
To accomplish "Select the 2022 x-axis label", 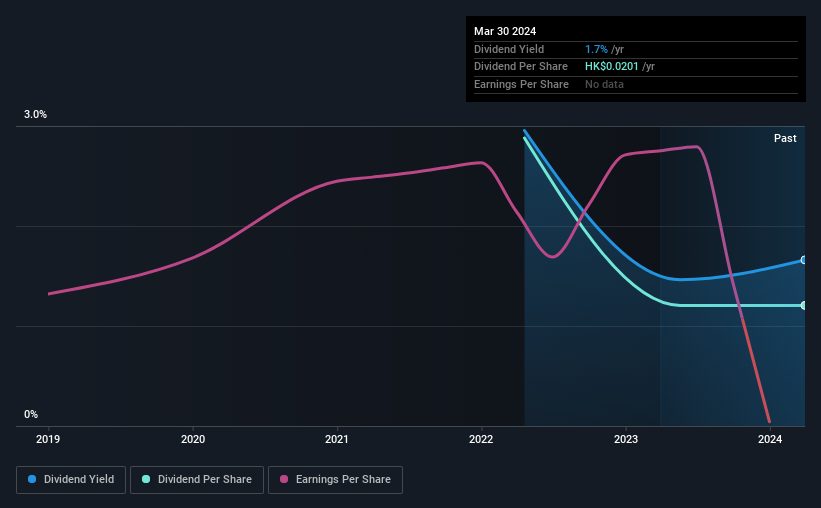I will point(481,439).
